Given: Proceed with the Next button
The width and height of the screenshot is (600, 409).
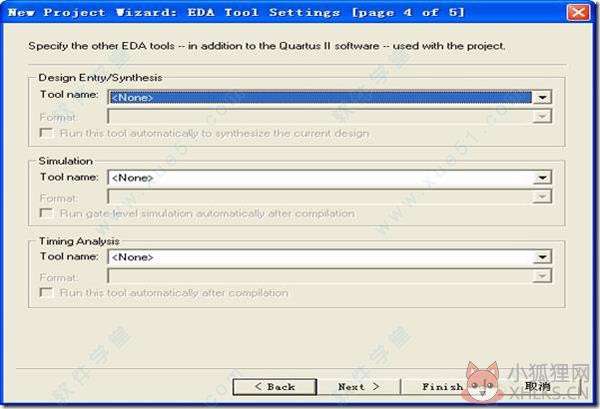Looking at the screenshot, I should (x=359, y=387).
